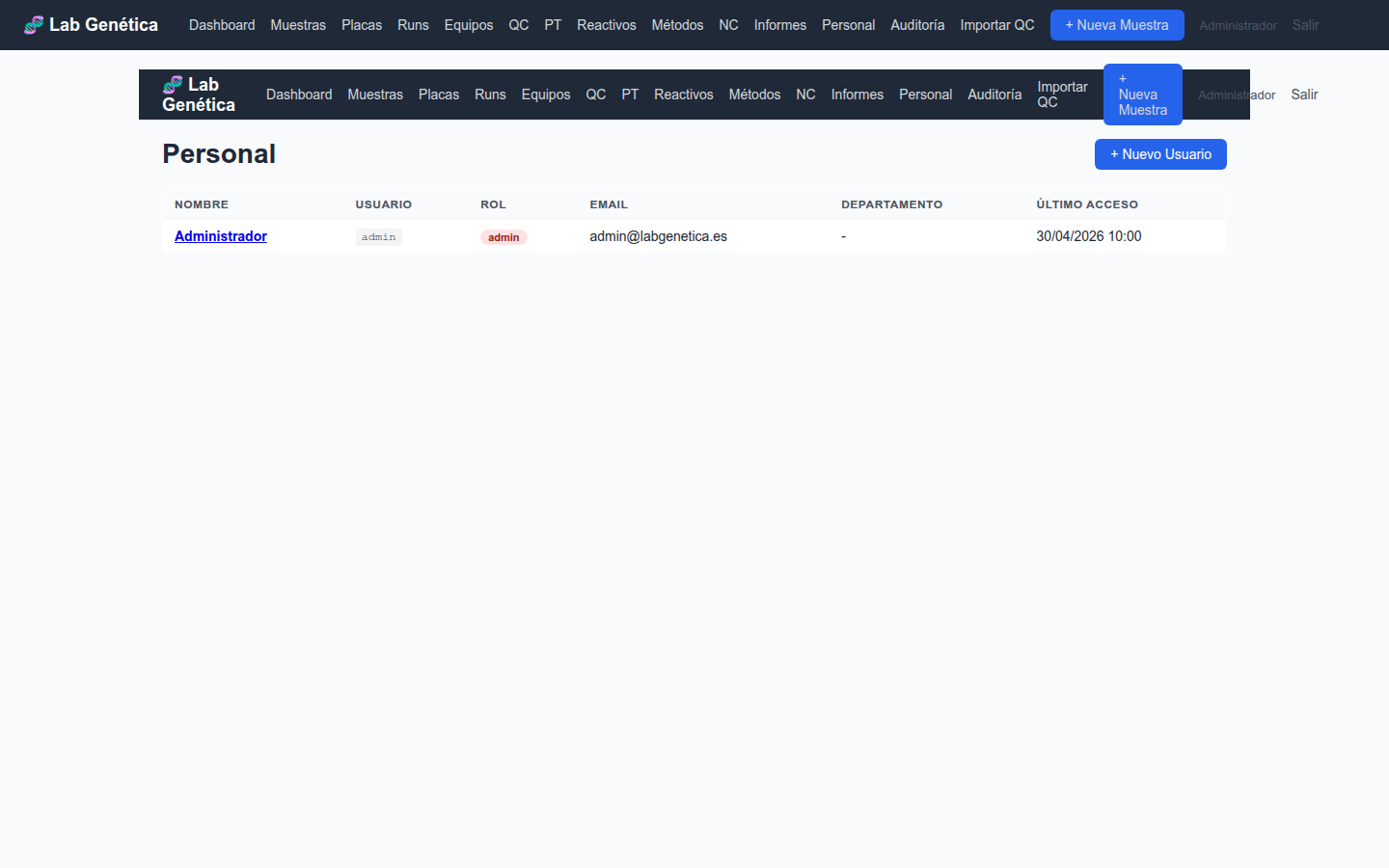This screenshot has height=868, width=1389.
Task: Click Salir in the second navigation bar
Action: [x=1304, y=95]
